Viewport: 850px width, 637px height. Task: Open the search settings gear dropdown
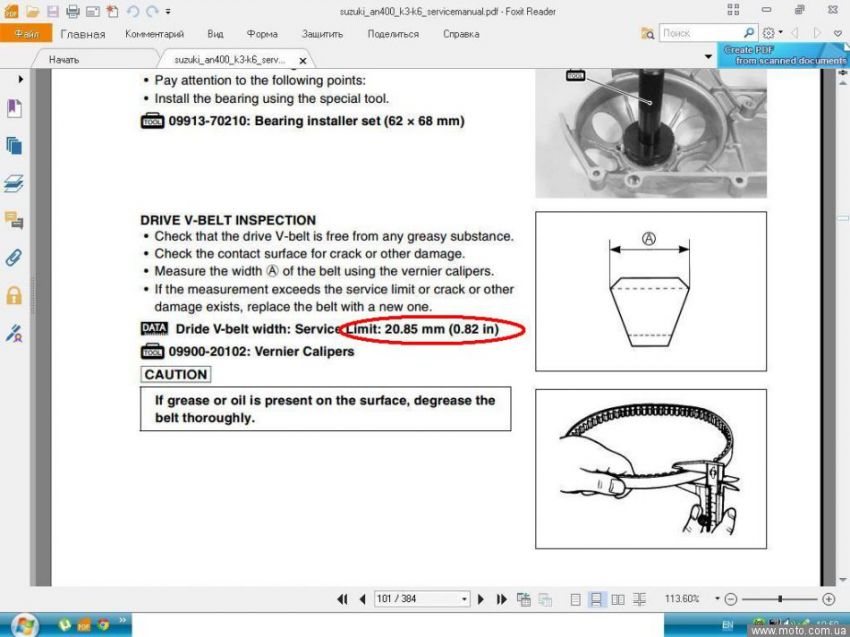(x=772, y=33)
